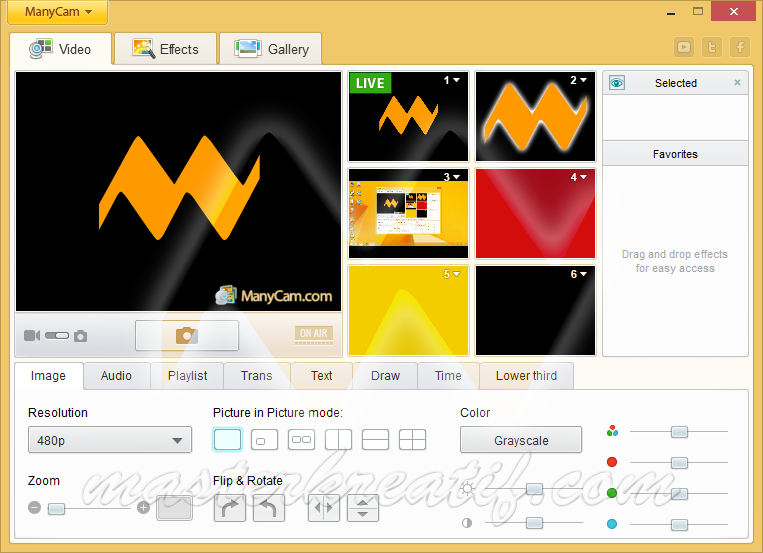The width and height of the screenshot is (763, 553).
Task: Open the Draw tab
Action: click(x=385, y=376)
